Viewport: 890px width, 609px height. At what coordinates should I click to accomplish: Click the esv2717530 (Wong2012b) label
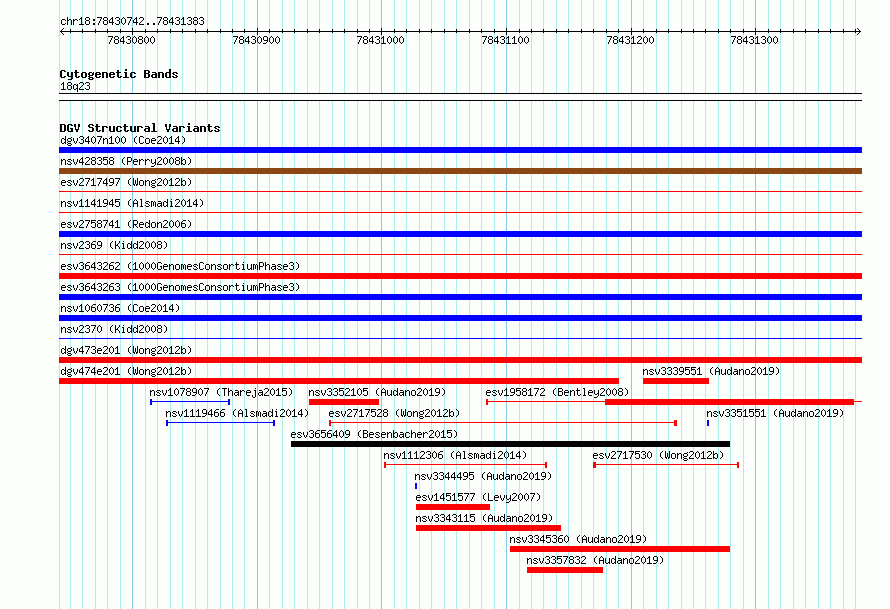(x=658, y=455)
